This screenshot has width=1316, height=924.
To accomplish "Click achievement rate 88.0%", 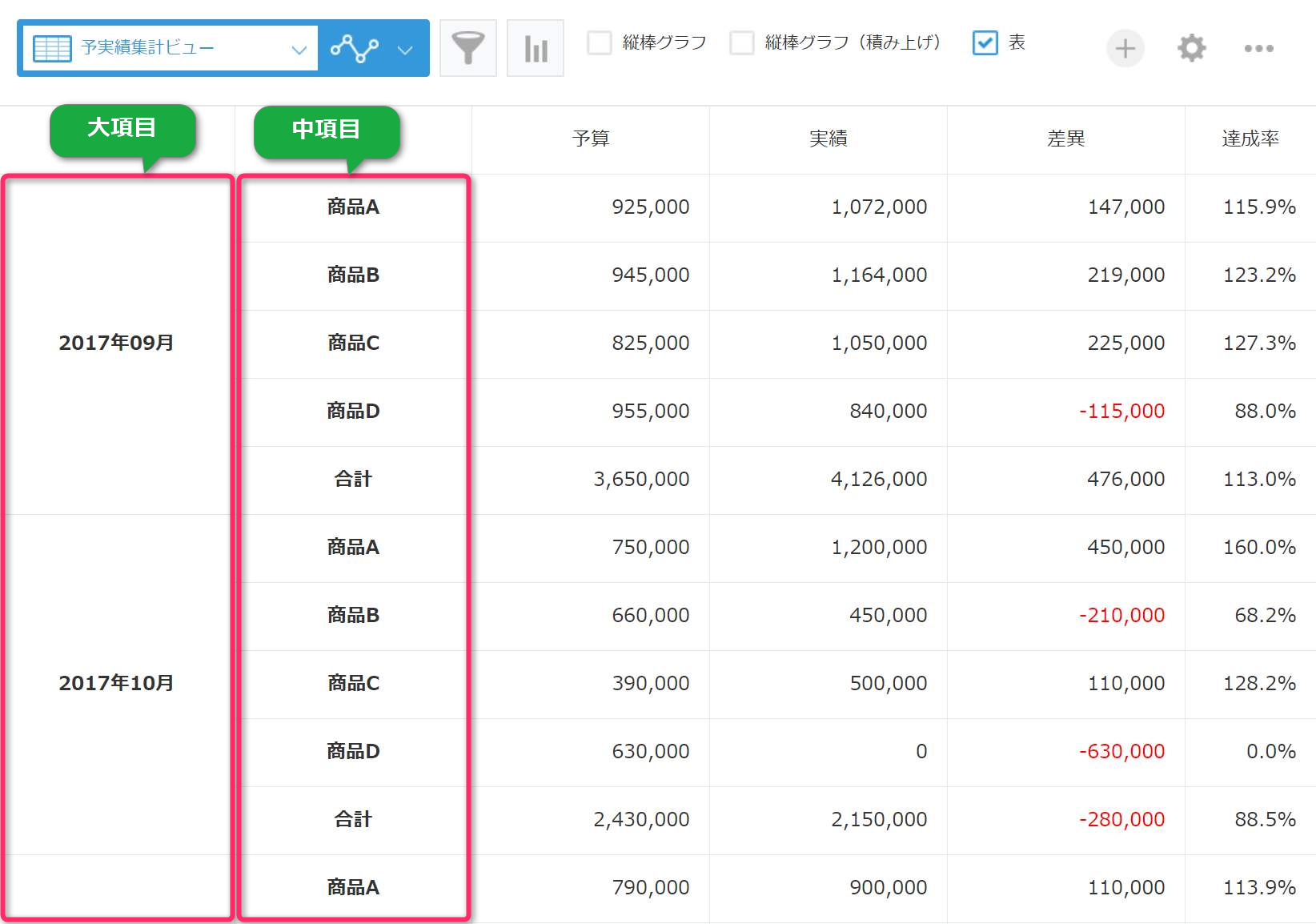I will pyautogui.click(x=1265, y=412).
